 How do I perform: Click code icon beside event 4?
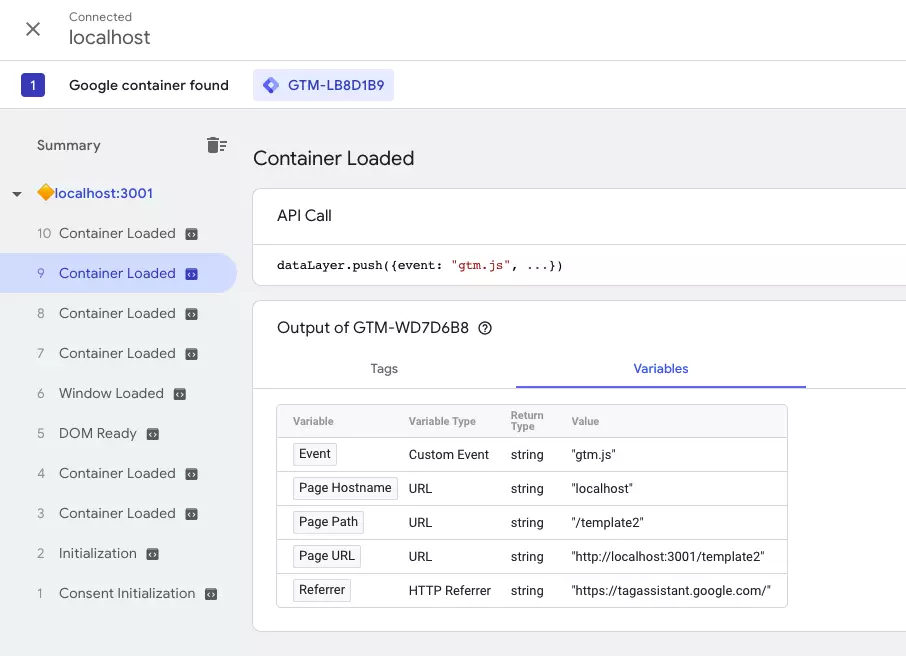tap(191, 474)
